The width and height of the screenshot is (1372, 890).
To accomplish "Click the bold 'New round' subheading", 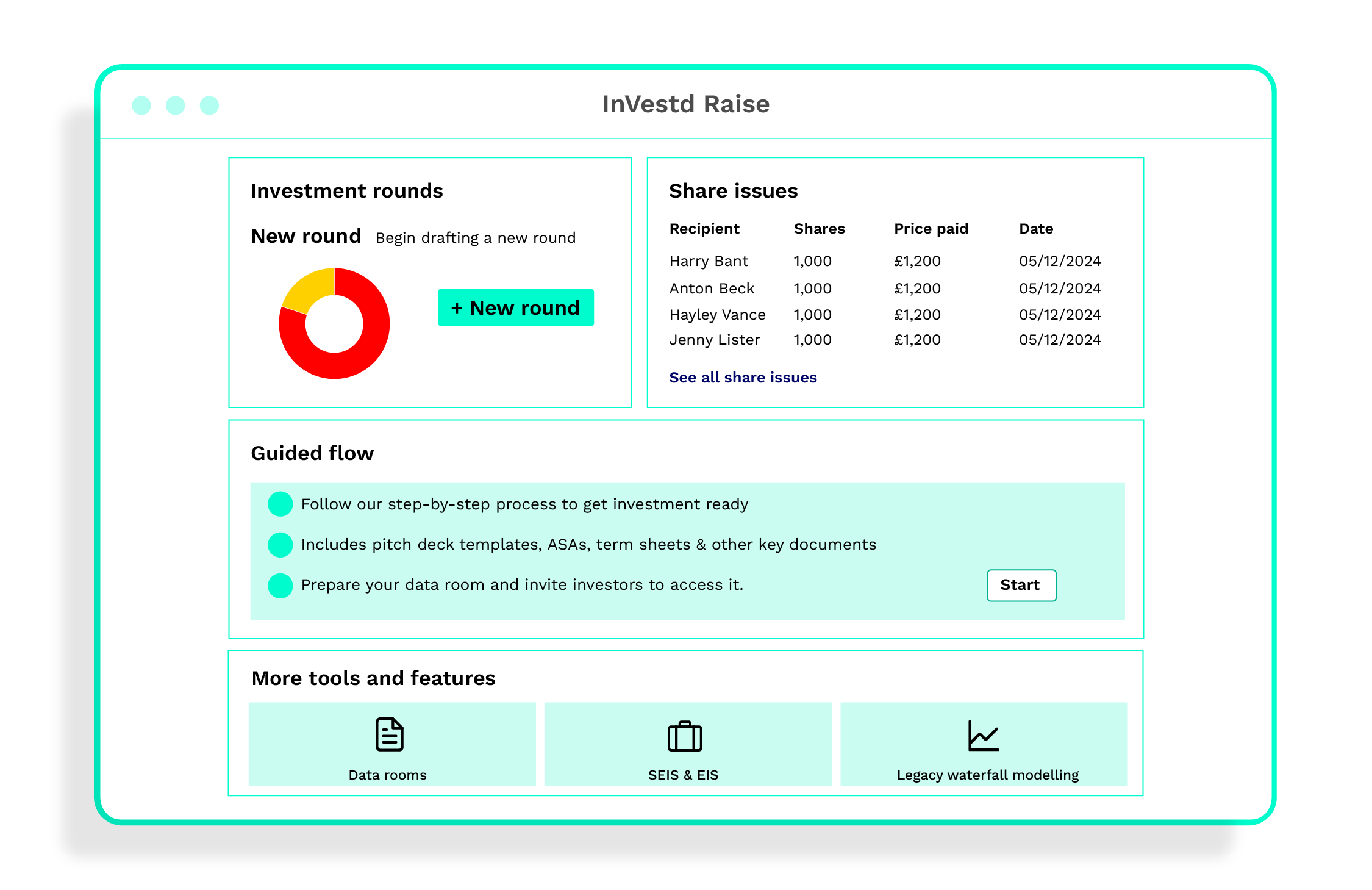I will coord(306,236).
